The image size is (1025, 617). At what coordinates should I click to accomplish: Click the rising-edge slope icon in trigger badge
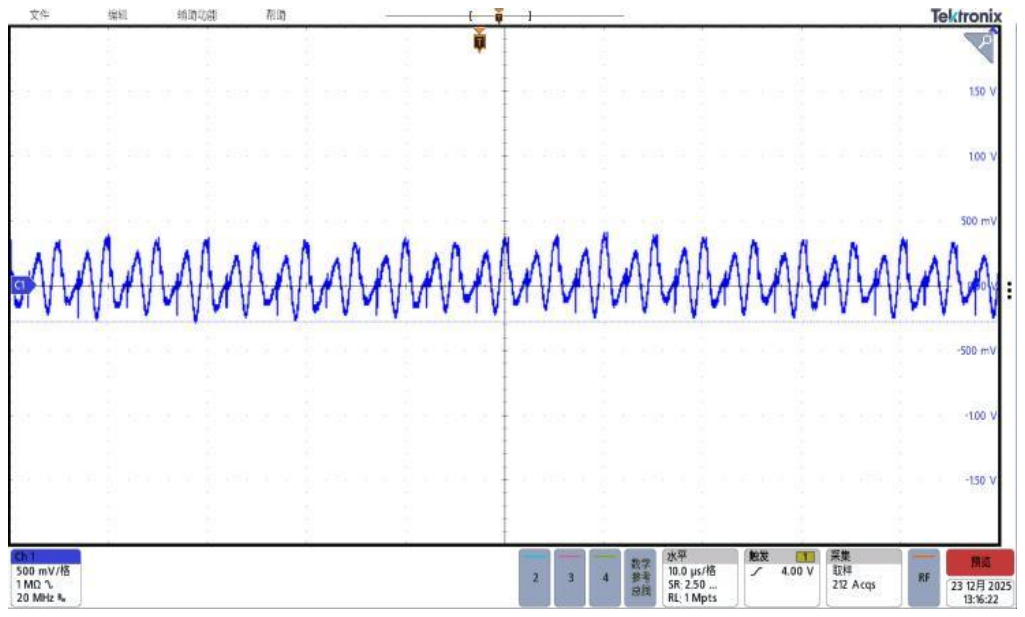[757, 571]
